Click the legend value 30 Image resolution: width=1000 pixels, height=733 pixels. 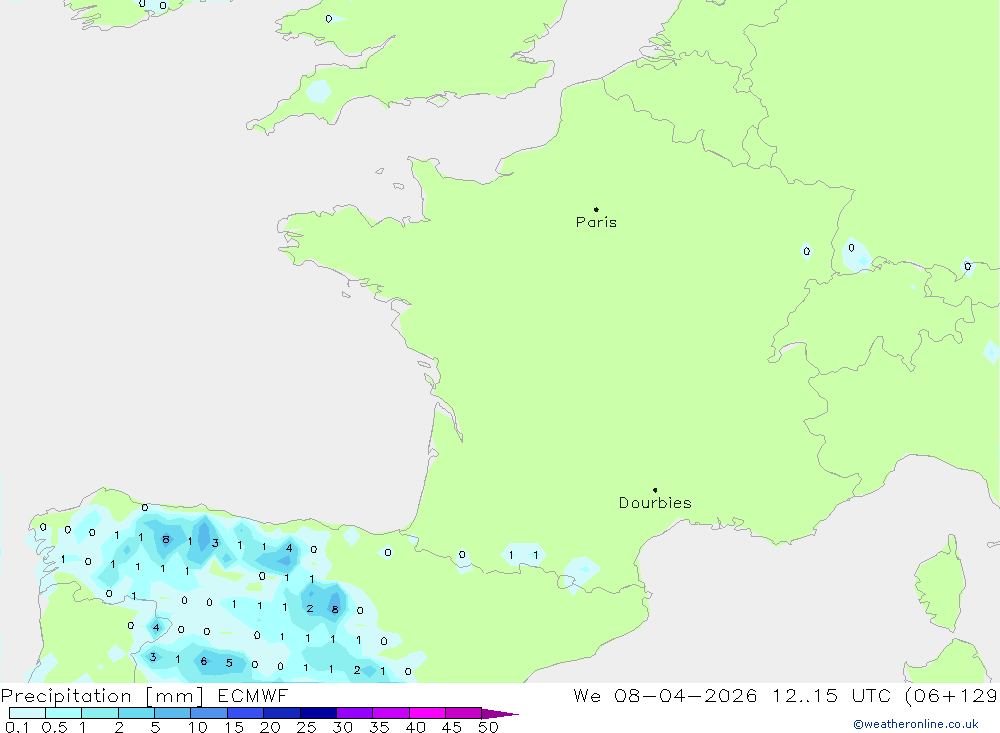pos(342,727)
